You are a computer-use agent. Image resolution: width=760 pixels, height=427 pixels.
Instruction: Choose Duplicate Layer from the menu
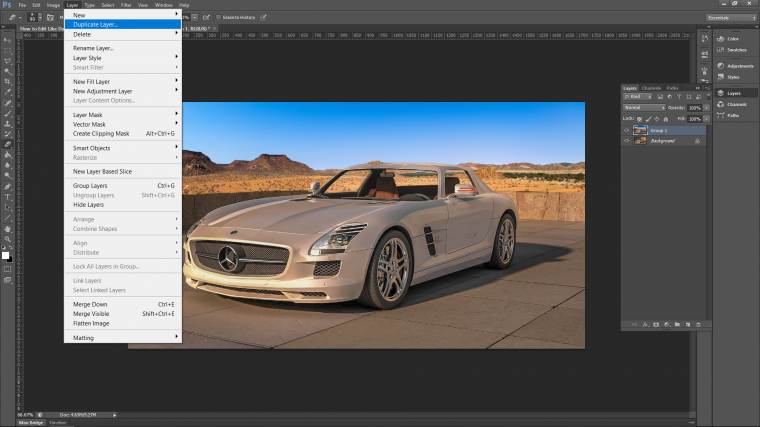(123, 24)
